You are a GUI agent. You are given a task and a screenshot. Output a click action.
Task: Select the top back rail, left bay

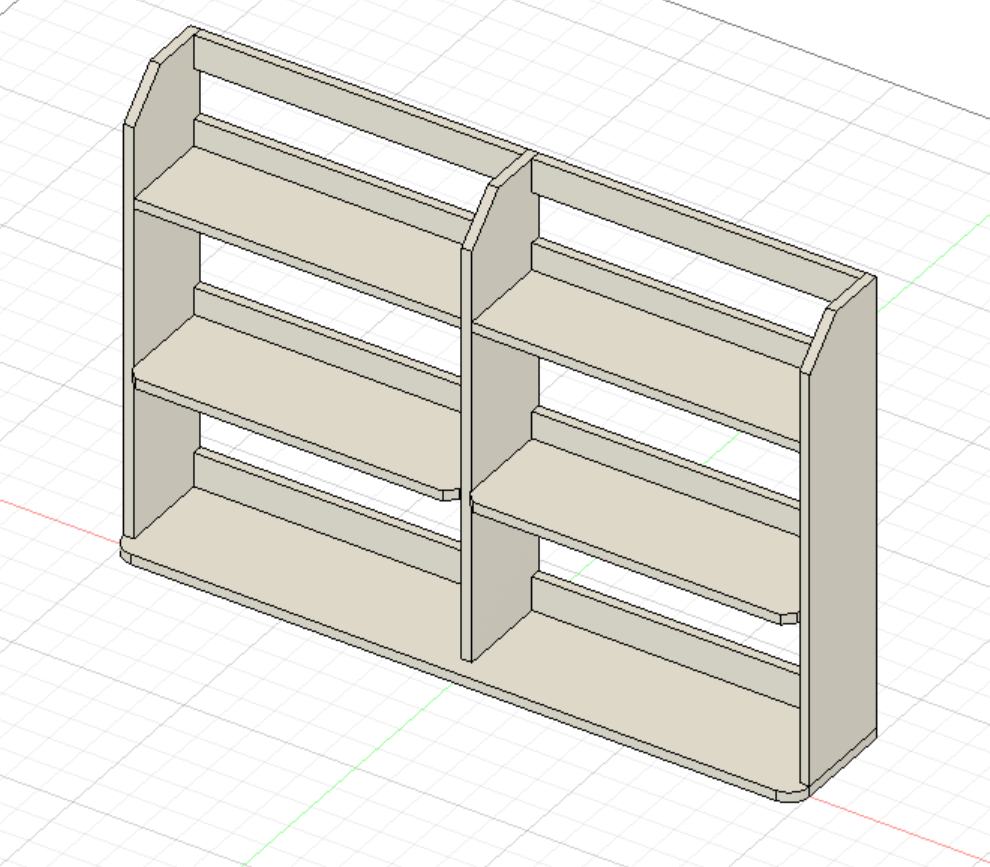(x=340, y=100)
